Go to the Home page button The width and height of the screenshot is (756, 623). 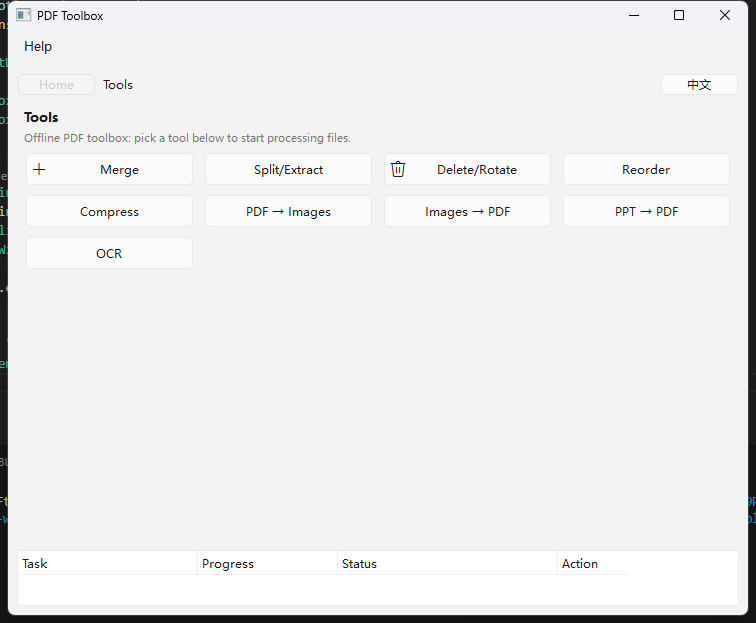(x=56, y=85)
